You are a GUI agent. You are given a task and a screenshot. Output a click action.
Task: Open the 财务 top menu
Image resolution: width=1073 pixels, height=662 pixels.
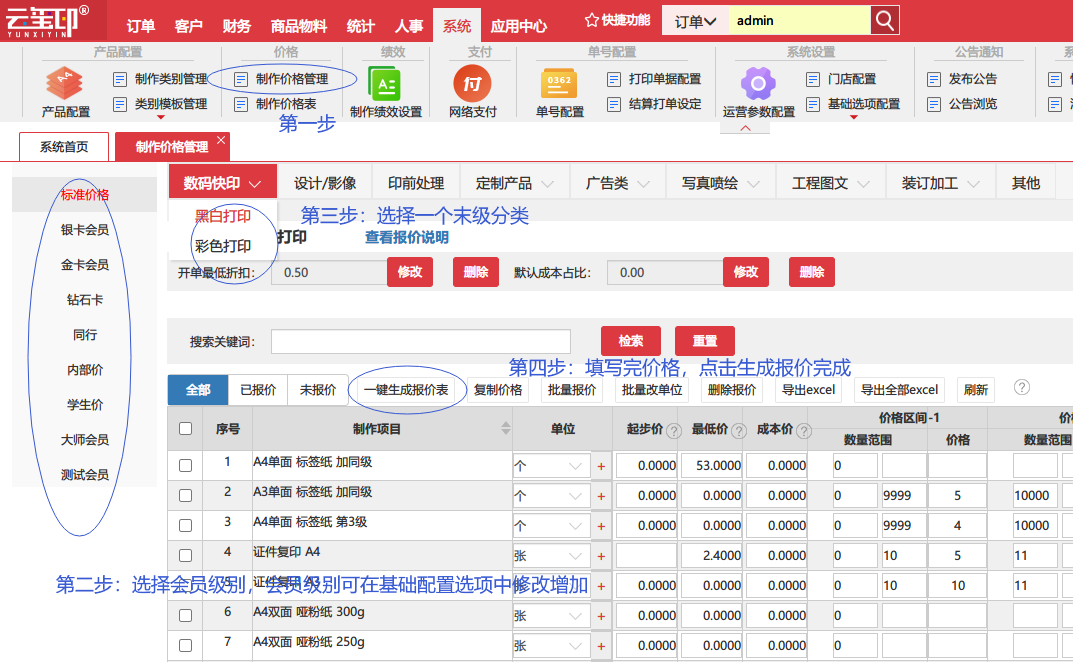point(237,26)
